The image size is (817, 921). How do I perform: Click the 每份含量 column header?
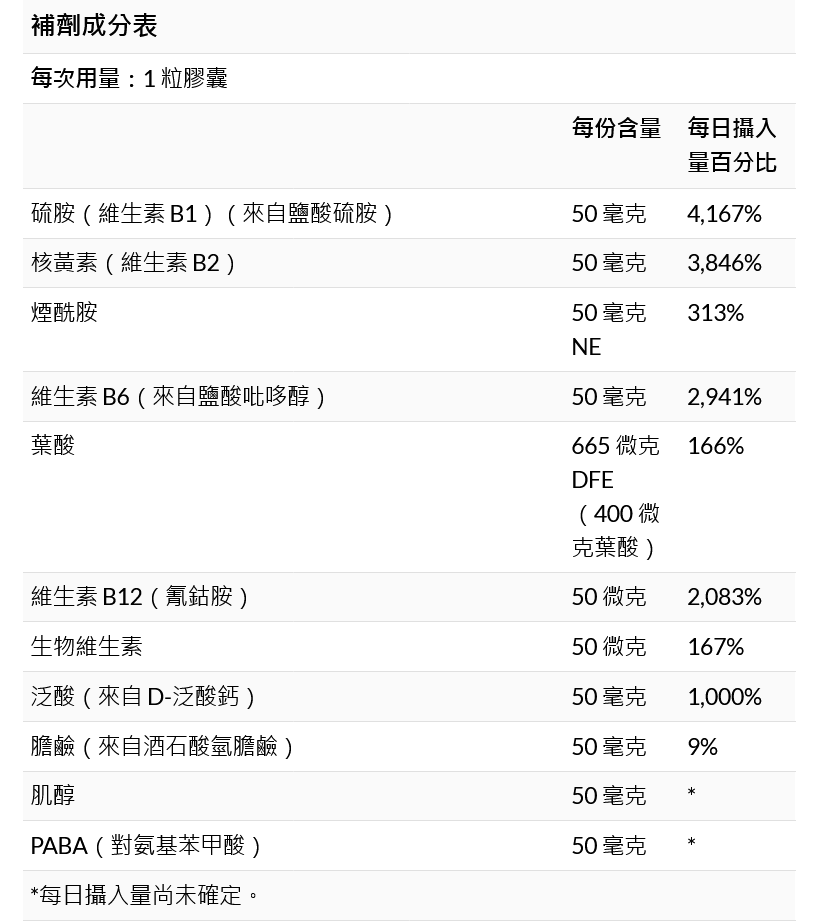click(x=616, y=128)
